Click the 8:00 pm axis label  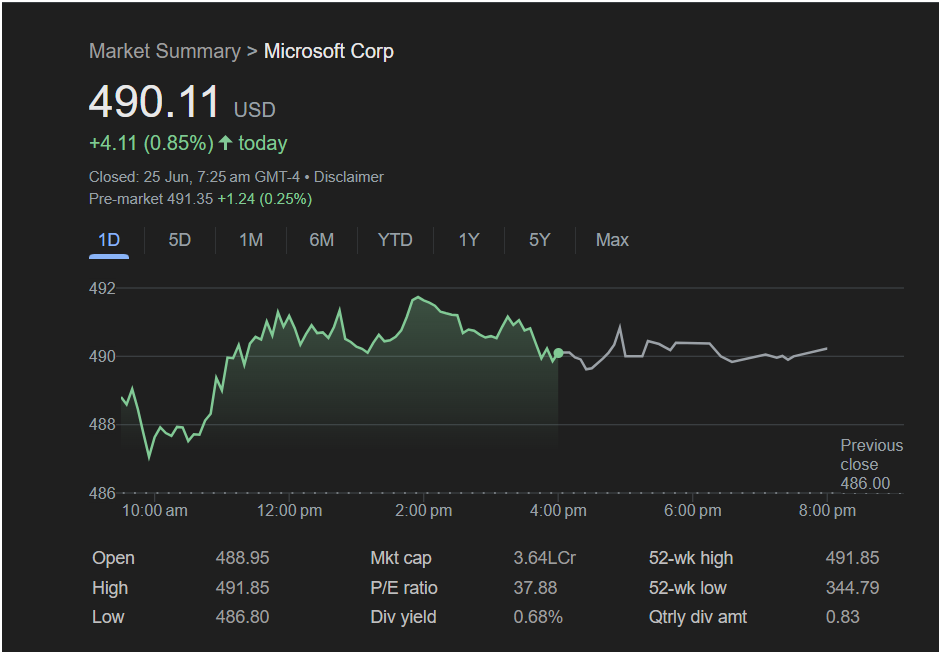[827, 511]
